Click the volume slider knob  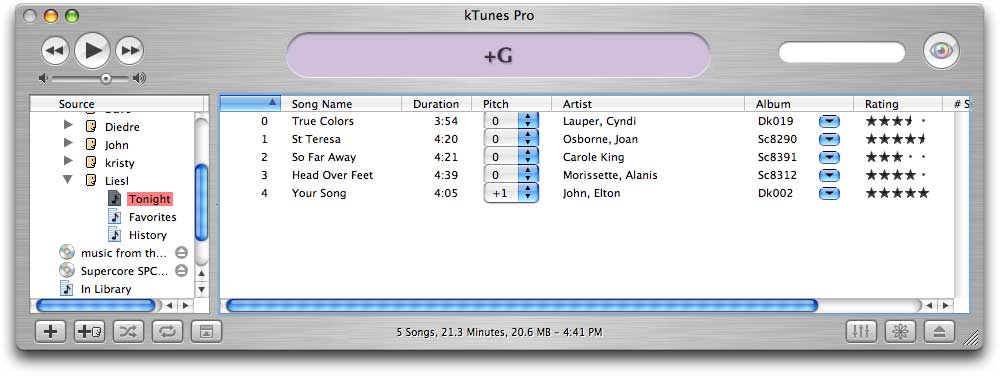pos(106,79)
